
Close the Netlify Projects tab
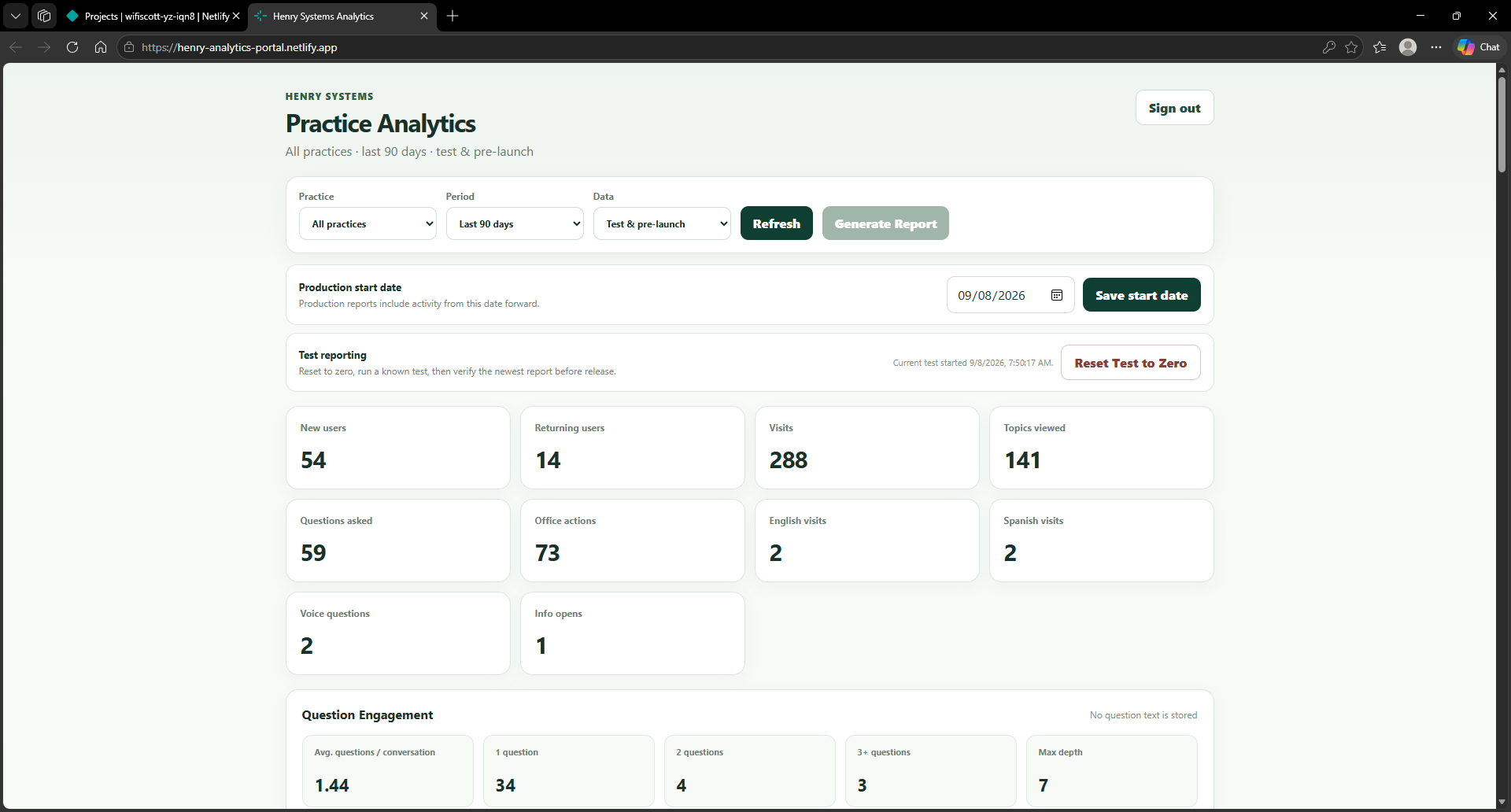pos(235,16)
